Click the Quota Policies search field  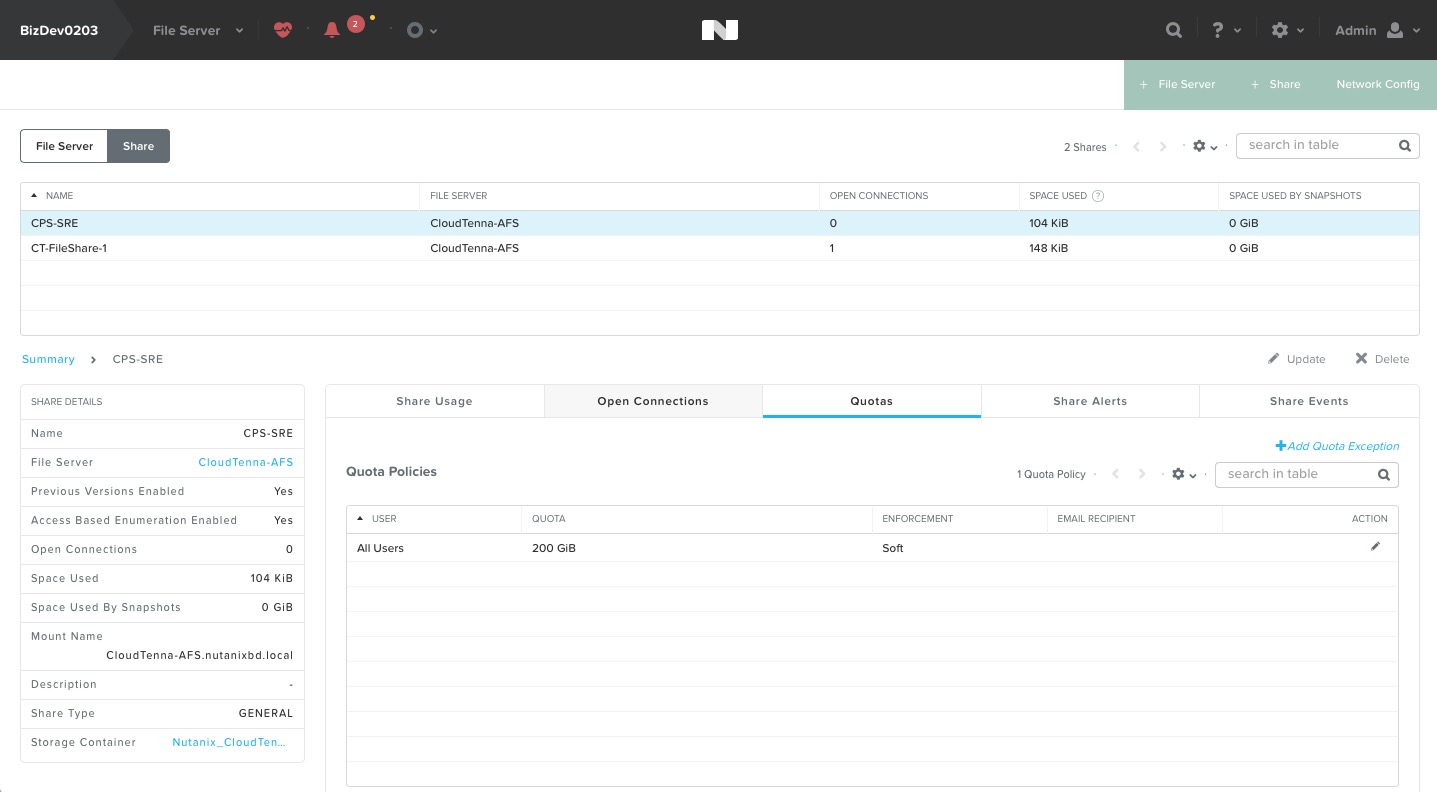click(x=1306, y=474)
